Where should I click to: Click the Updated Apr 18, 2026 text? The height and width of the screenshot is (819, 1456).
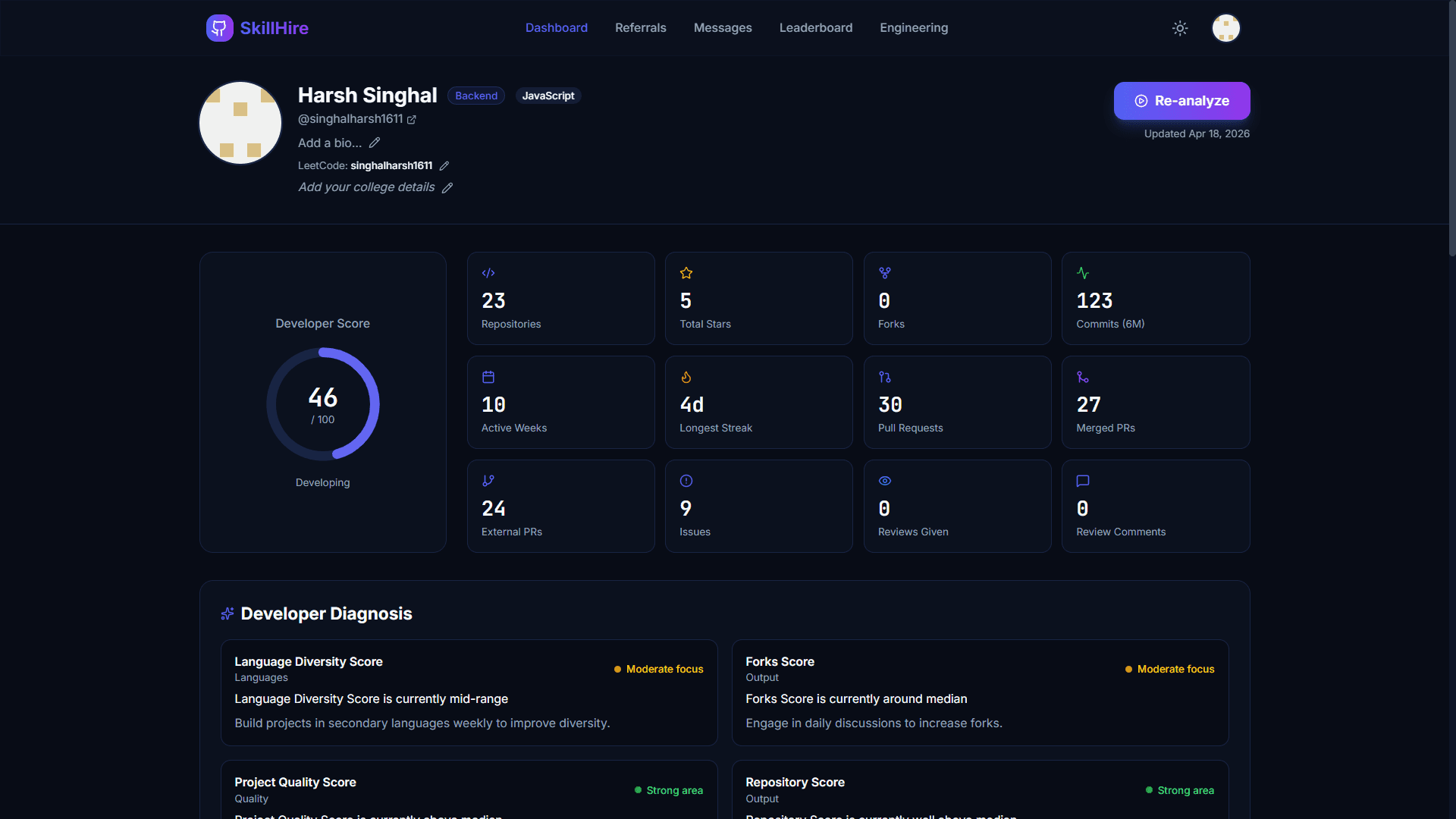pos(1197,134)
